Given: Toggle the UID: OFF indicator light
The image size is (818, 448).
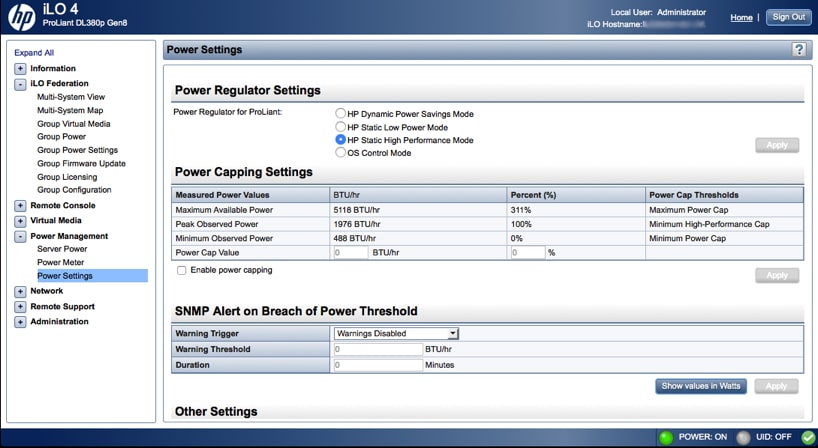Looking at the screenshot, I should pyautogui.click(x=743, y=437).
